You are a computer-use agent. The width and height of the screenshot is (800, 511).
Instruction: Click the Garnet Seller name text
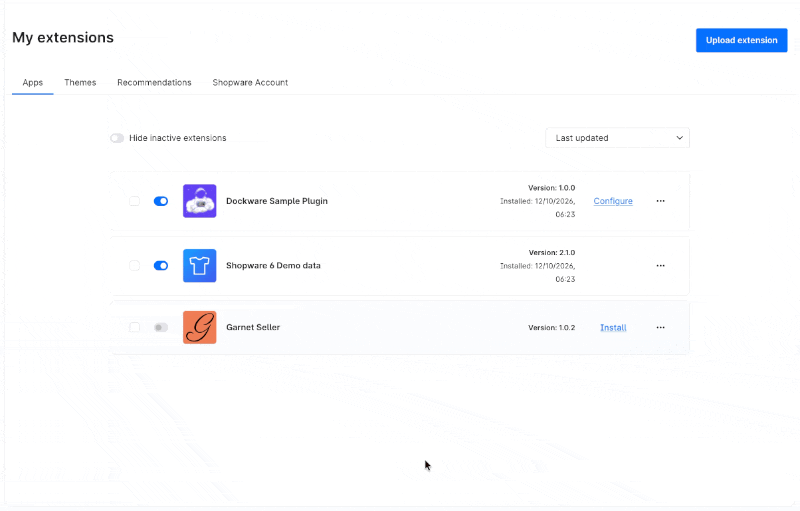click(253, 327)
